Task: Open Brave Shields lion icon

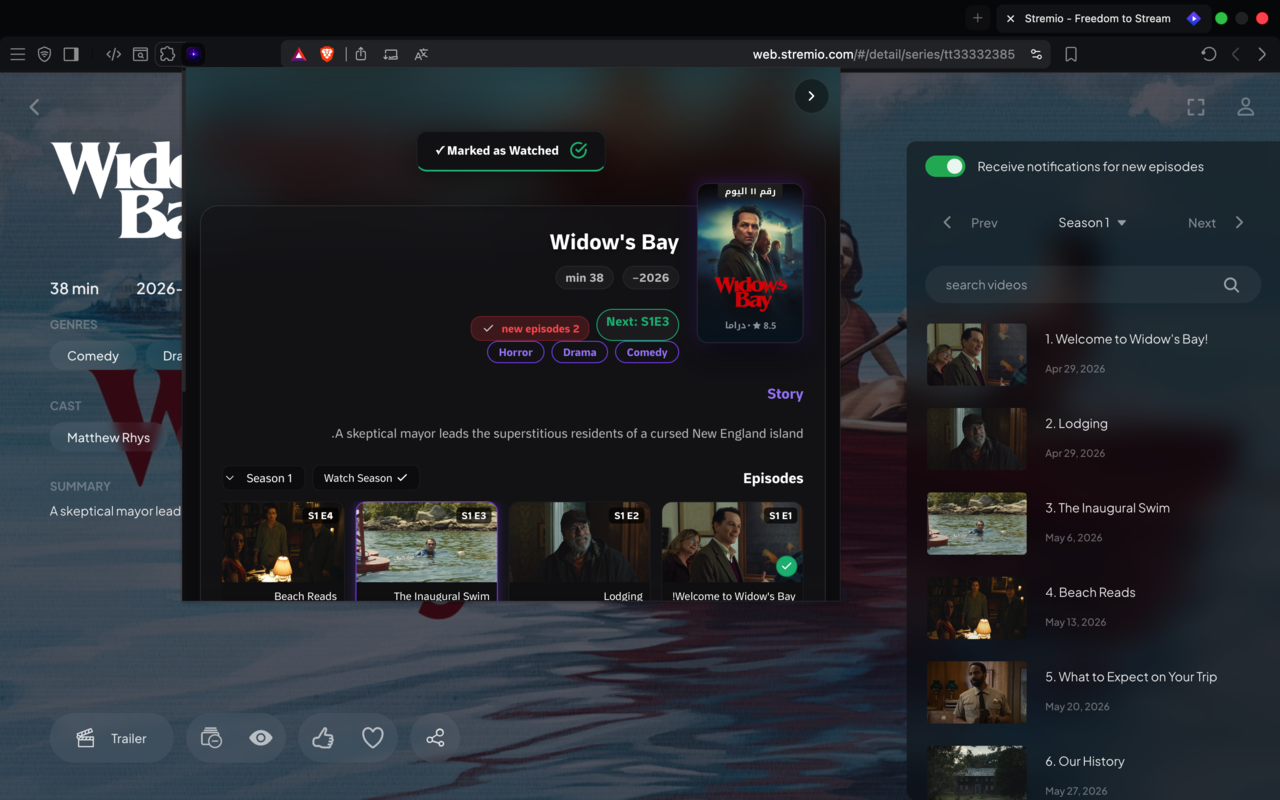Action: click(327, 54)
